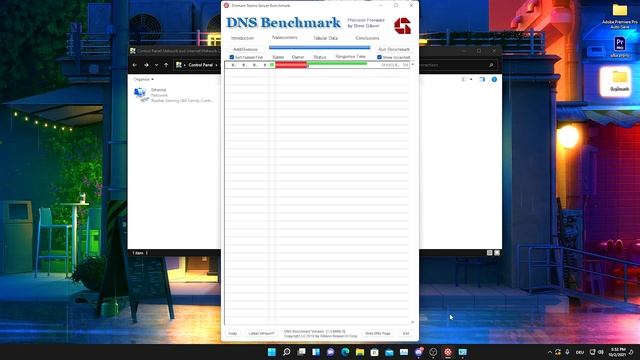Click the DEU language indicator in taskbar
The image size is (640, 360).
pyautogui.click(x=580, y=352)
